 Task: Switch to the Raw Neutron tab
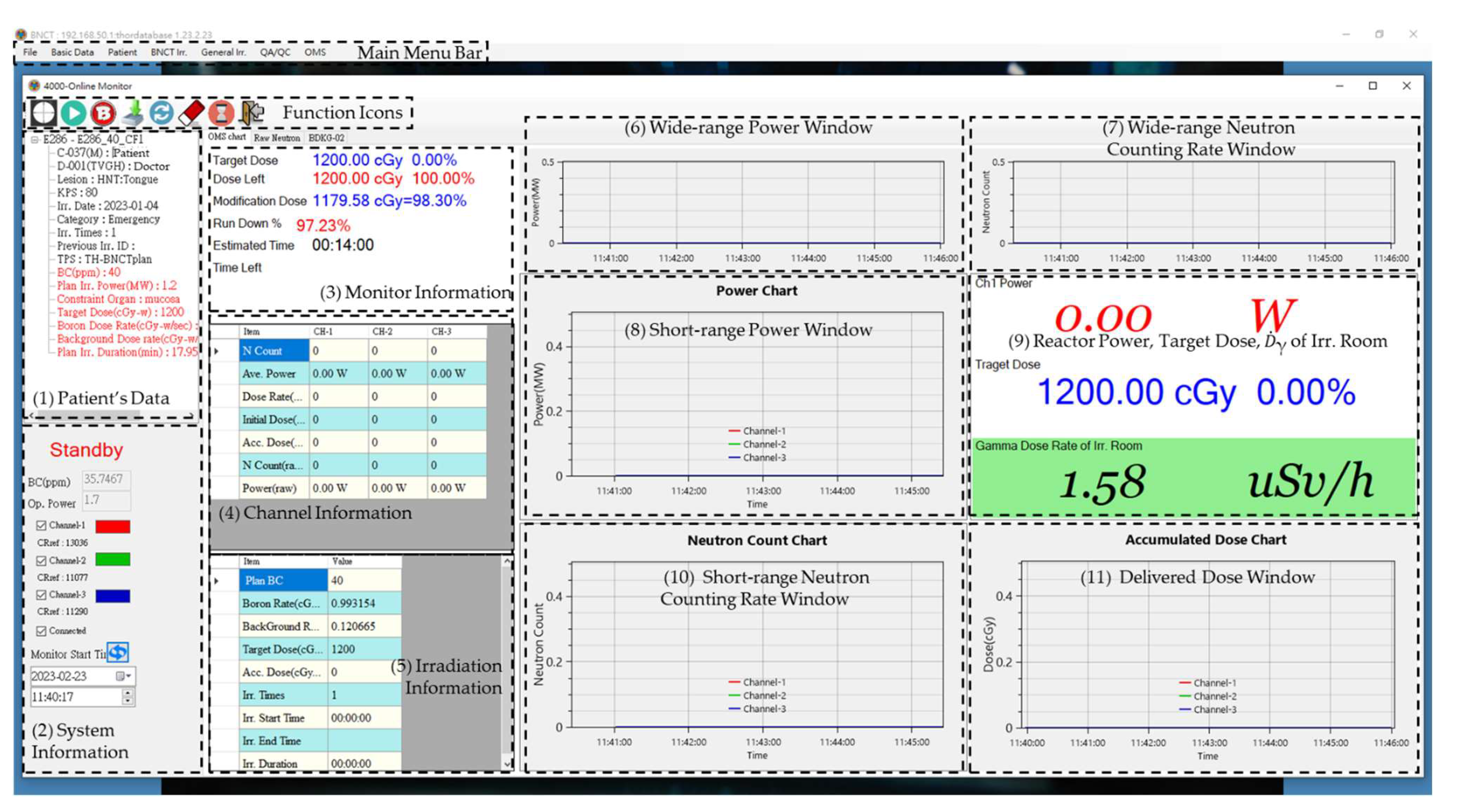[276, 138]
